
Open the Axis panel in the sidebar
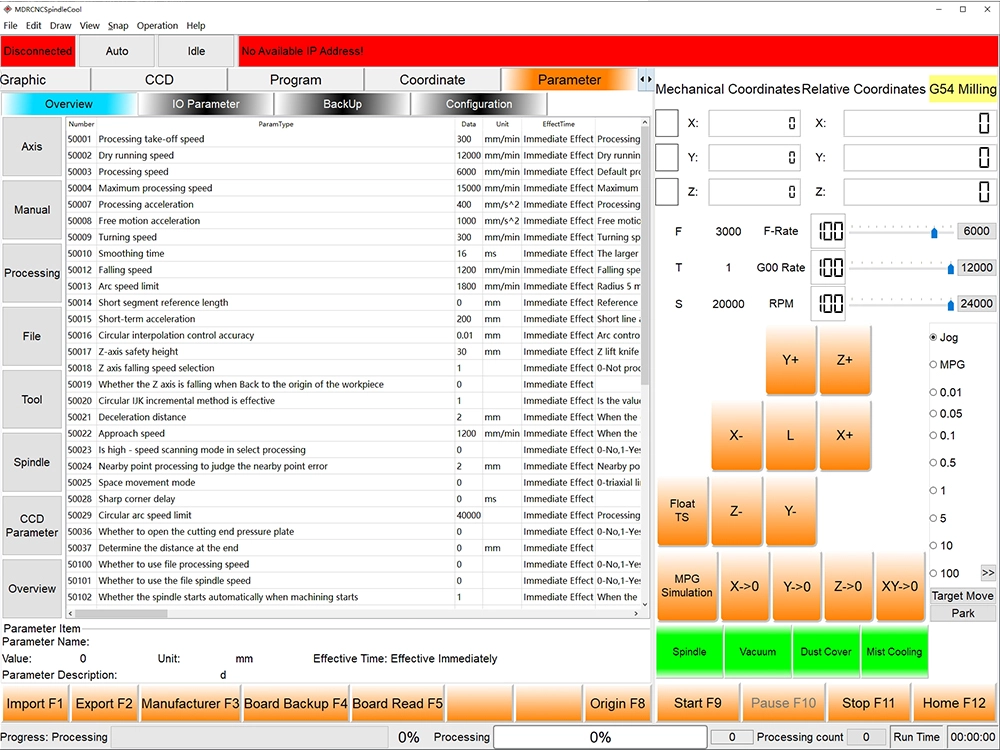31,147
